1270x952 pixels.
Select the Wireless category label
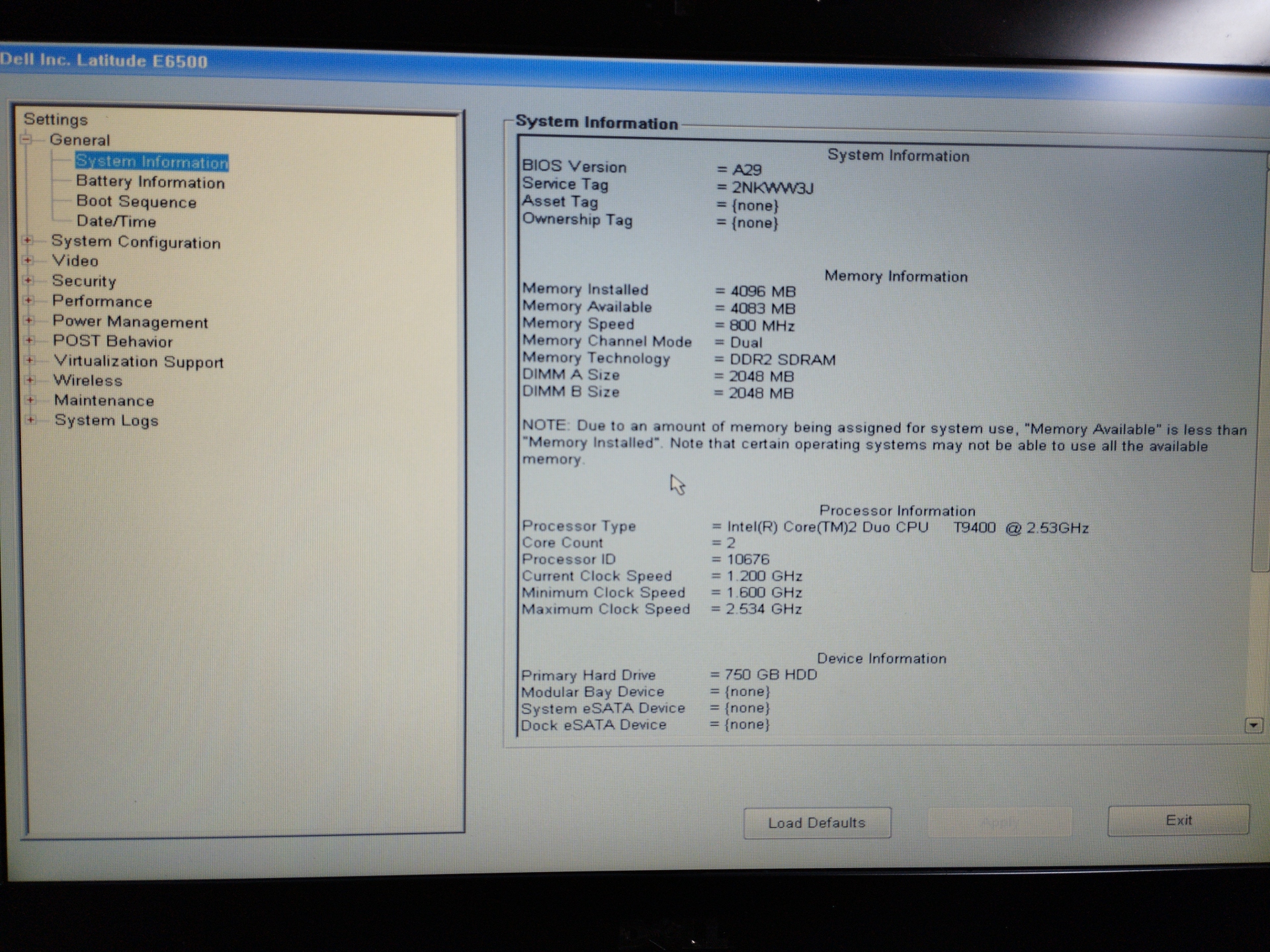click(88, 381)
